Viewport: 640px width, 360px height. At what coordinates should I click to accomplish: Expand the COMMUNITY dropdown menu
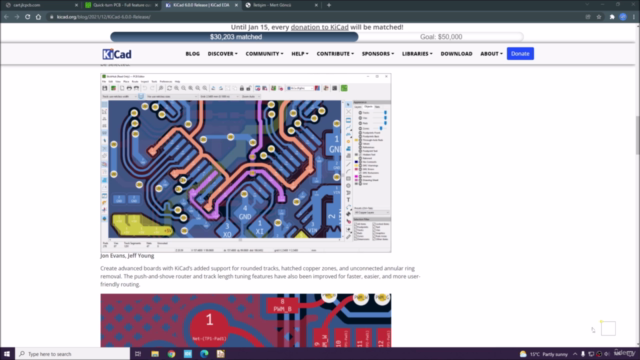[264, 54]
